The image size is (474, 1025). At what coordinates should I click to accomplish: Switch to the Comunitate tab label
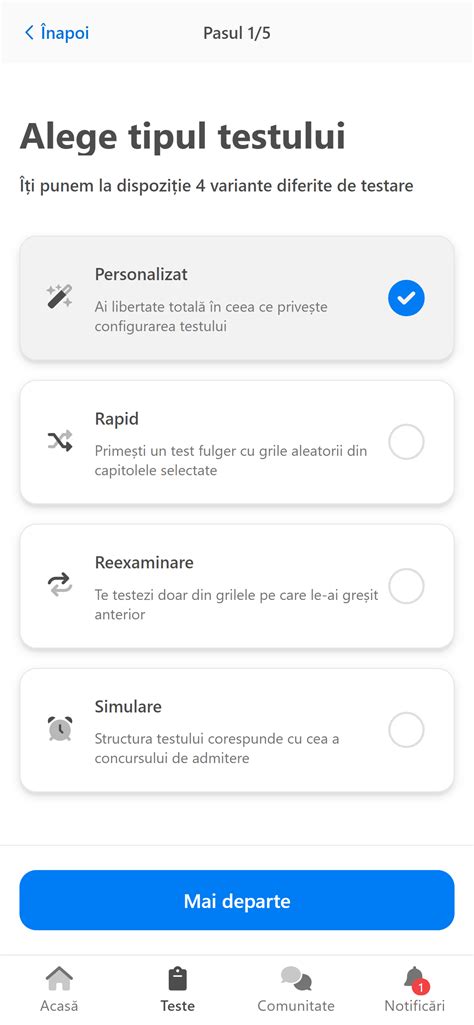[x=296, y=1005]
